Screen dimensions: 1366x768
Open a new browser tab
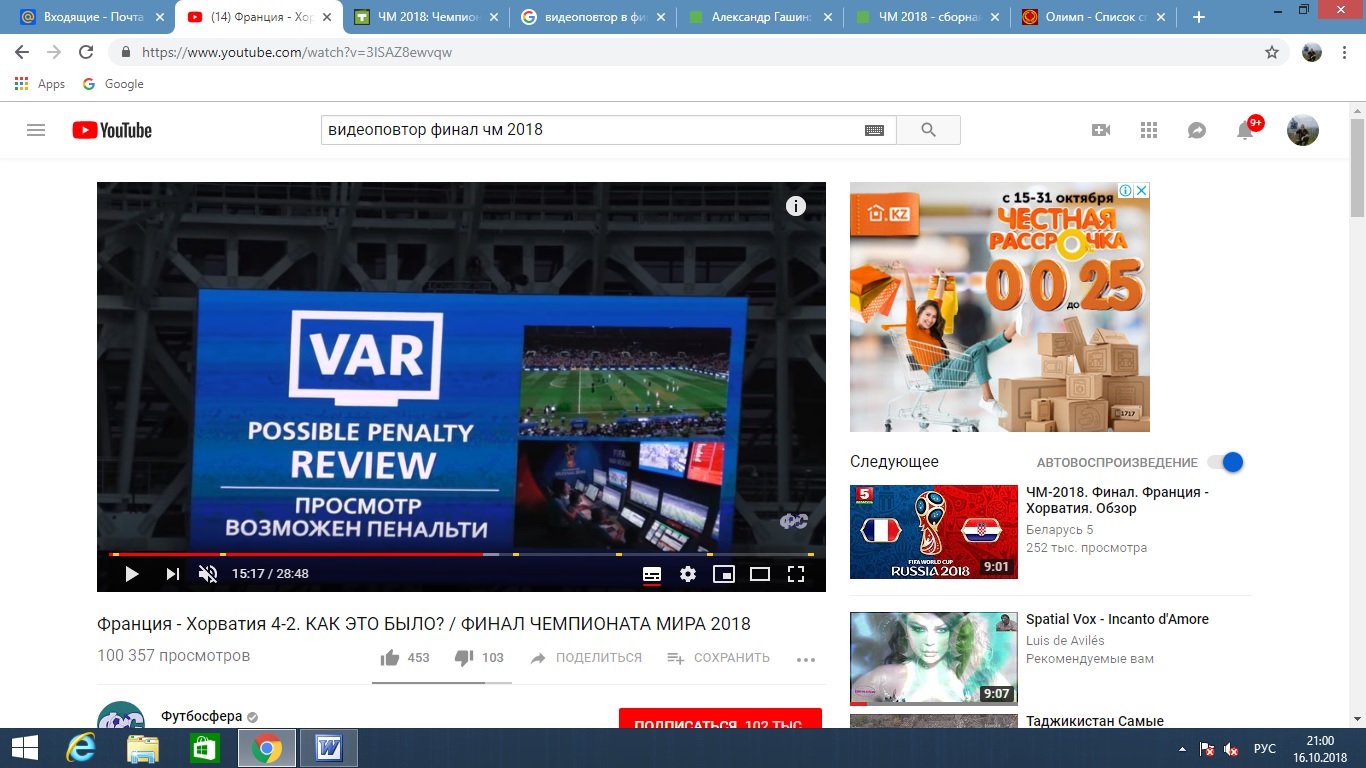coord(1199,17)
